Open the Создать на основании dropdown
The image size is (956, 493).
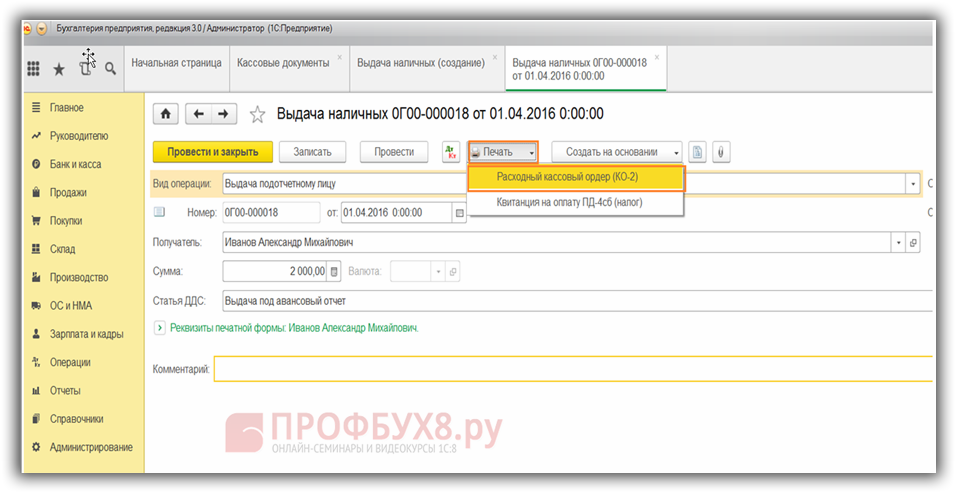tap(617, 152)
